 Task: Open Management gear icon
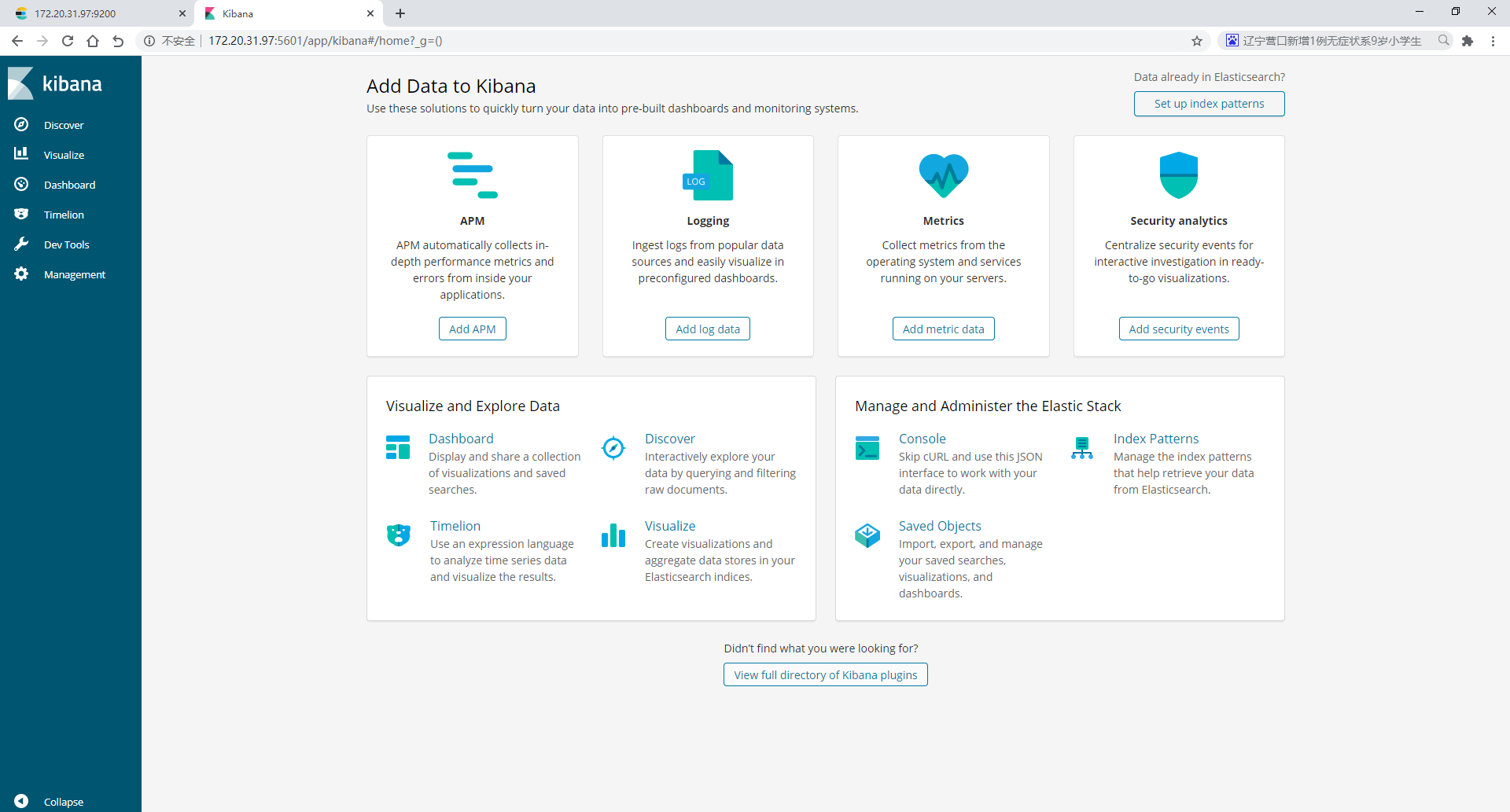tap(21, 274)
